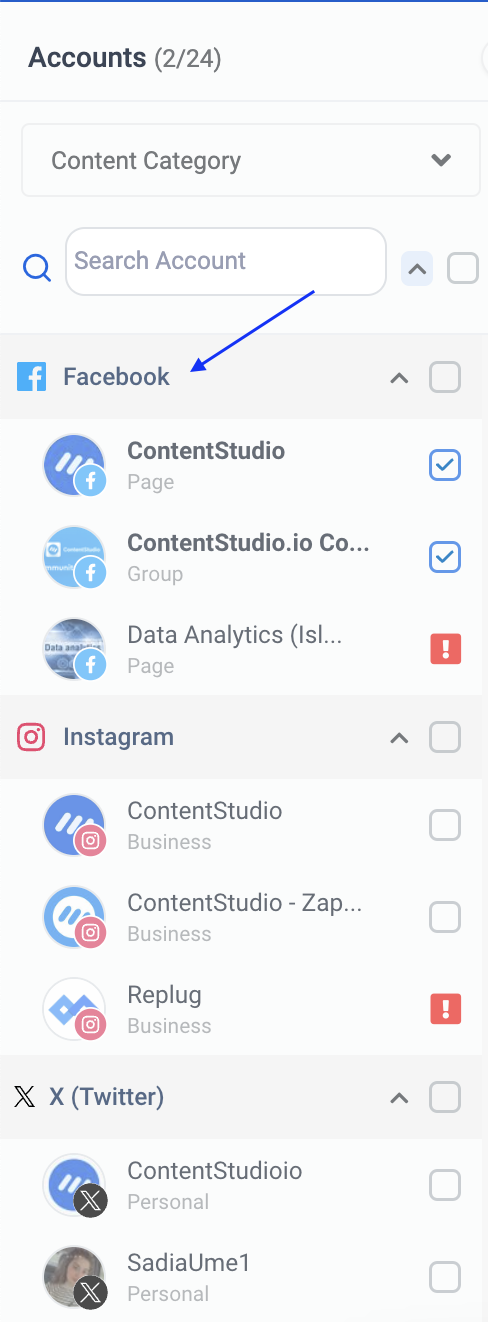Click the X (Twitter) logo icon
This screenshot has height=1322, width=488.
[x=24, y=1097]
